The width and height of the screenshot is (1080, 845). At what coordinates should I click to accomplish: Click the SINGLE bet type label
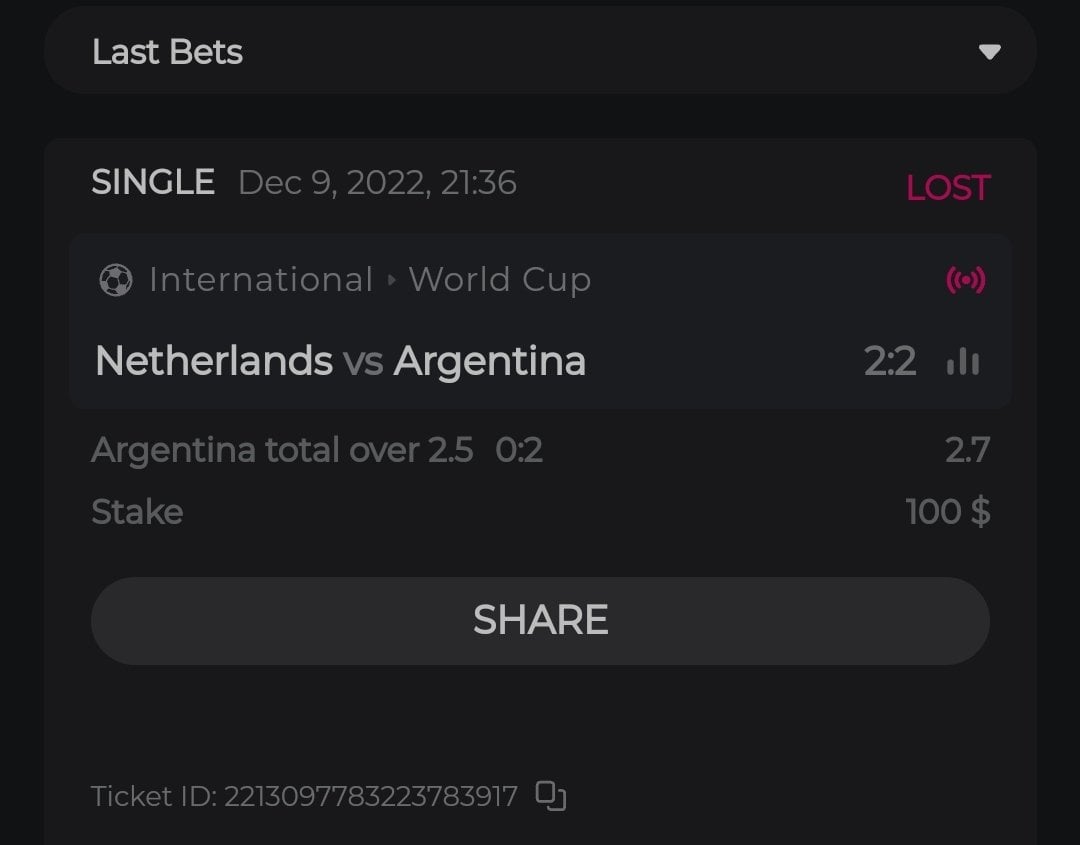[153, 182]
